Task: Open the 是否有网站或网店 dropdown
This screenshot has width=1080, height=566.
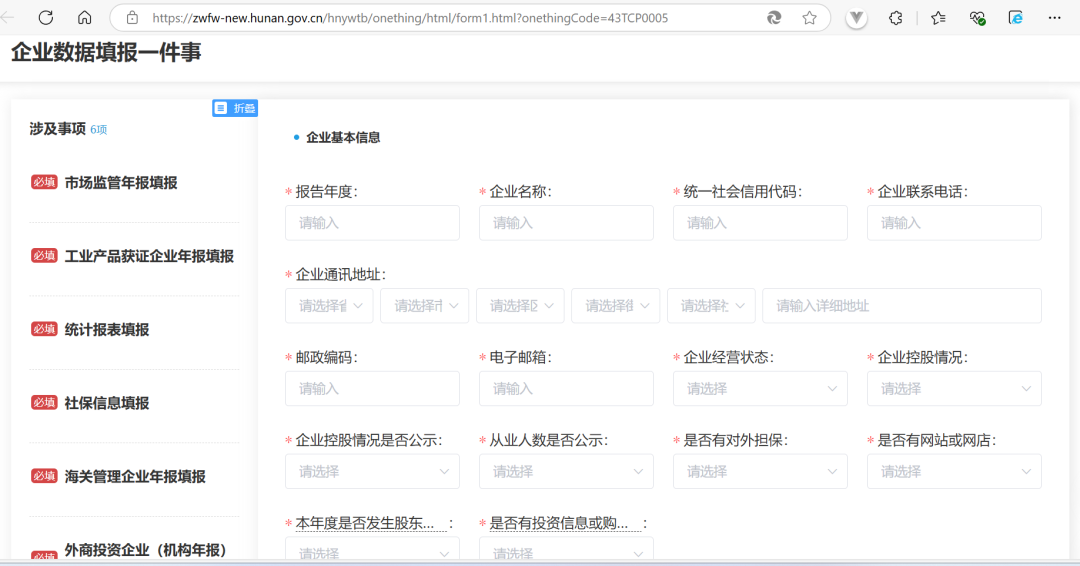Action: coord(954,472)
